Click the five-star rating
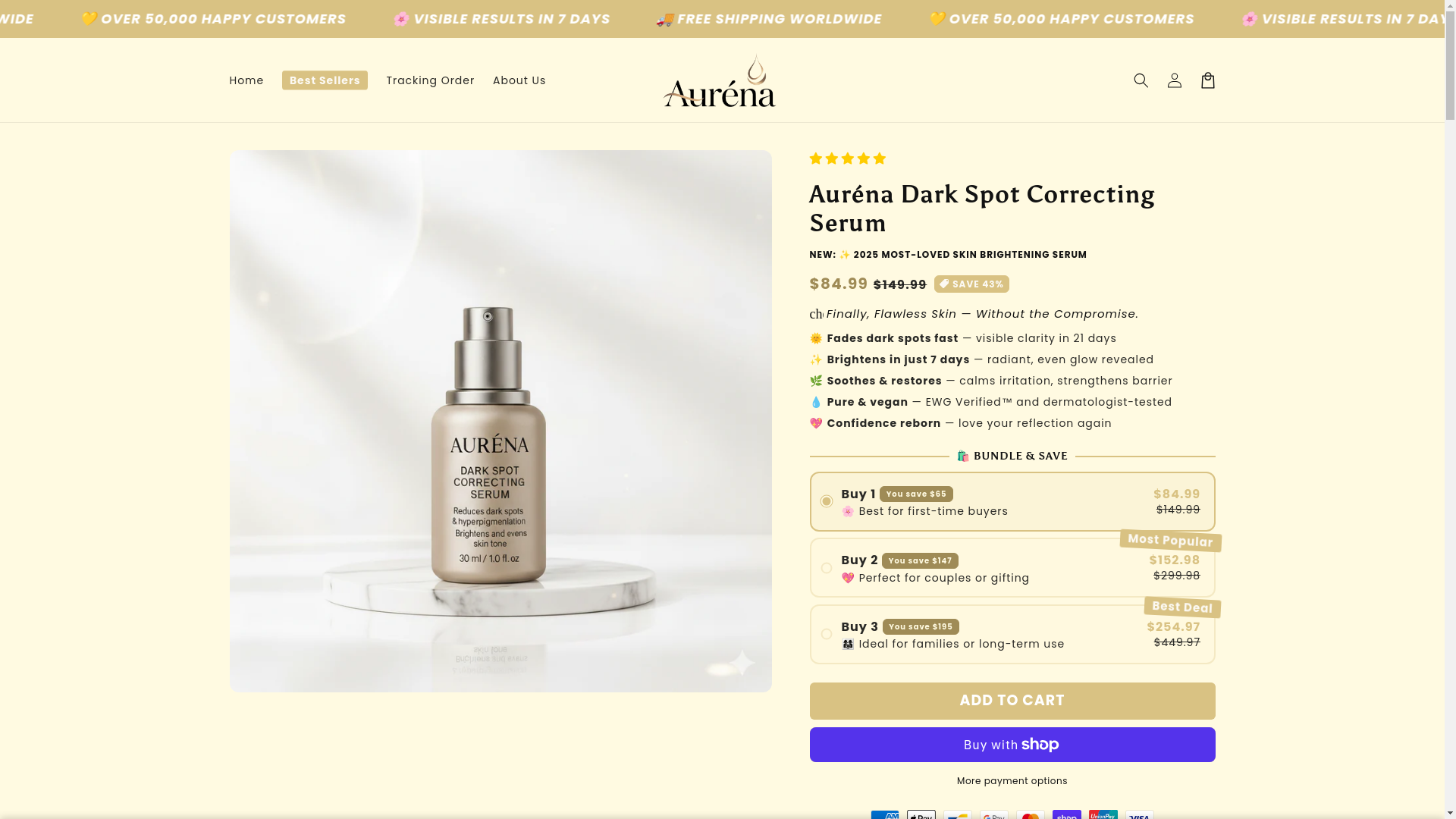The width and height of the screenshot is (1456, 819). point(848,158)
